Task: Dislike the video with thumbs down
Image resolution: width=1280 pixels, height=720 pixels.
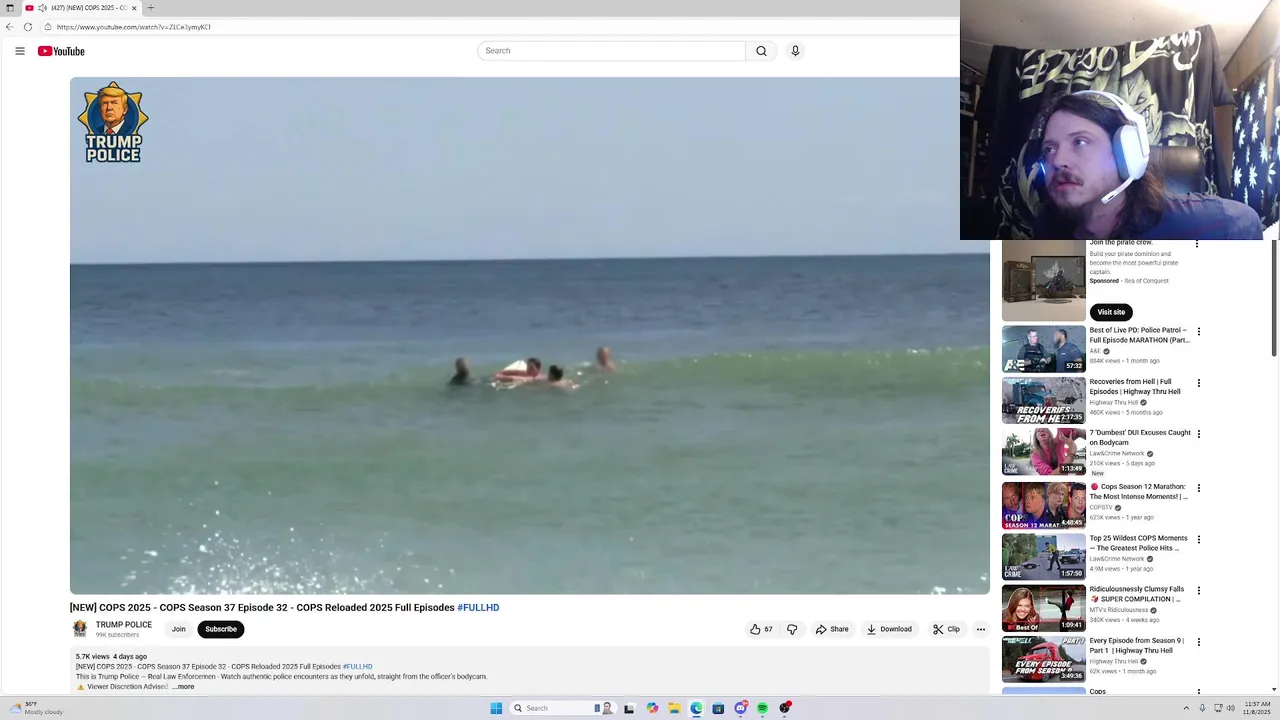Action: (x=792, y=629)
